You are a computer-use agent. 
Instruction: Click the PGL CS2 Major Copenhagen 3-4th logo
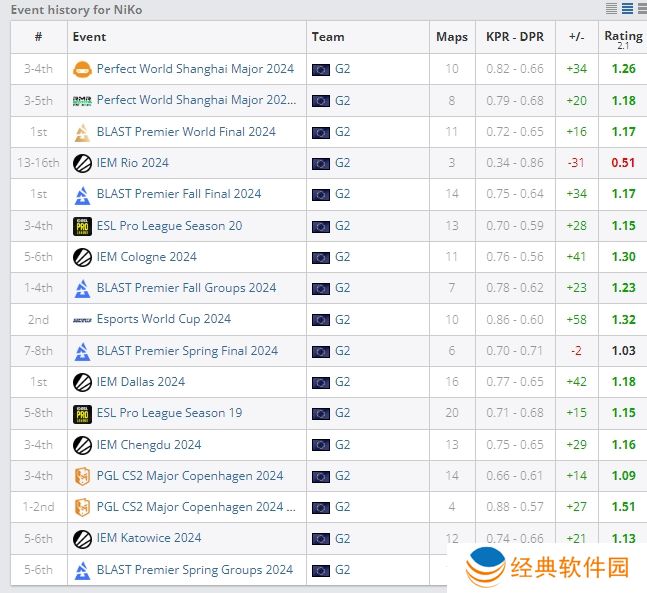82,476
